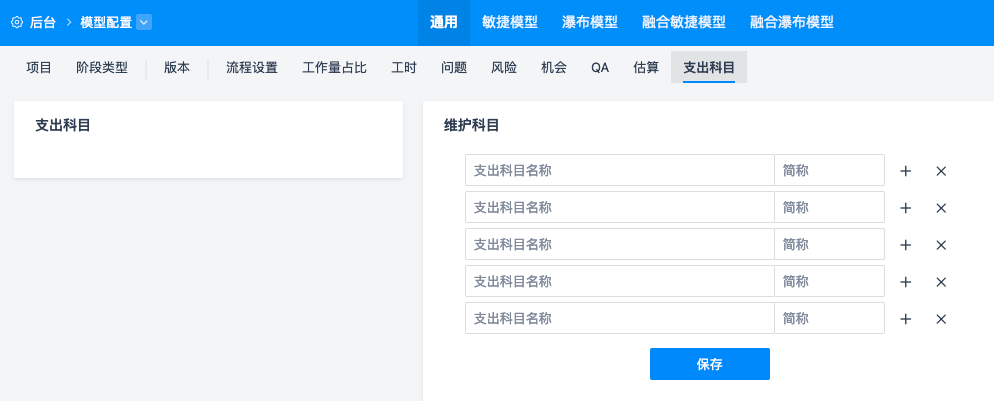
Task: Select the 流程设置 sub-tab
Action: [x=252, y=68]
